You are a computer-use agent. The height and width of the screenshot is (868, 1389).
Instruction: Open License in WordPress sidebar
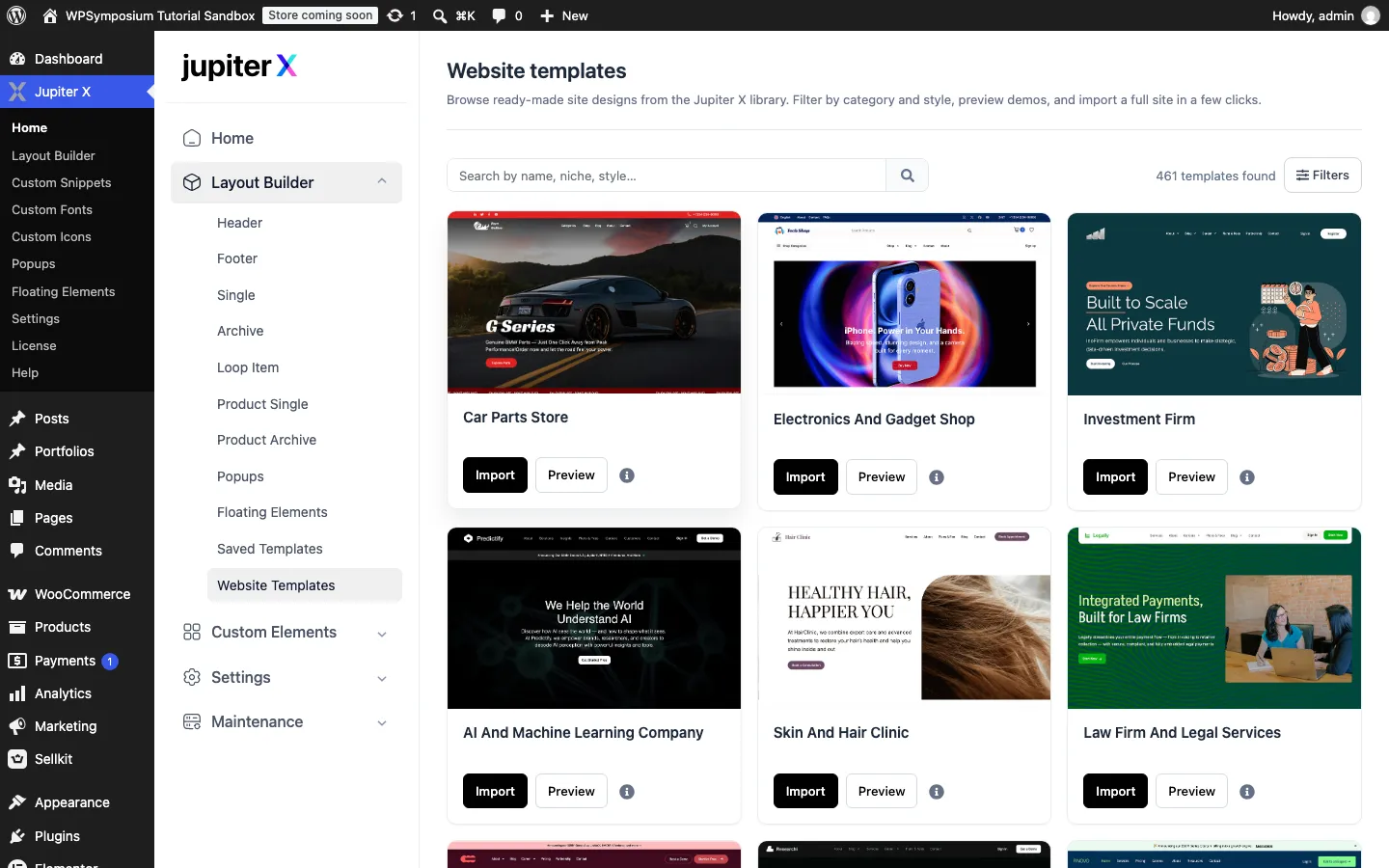pyautogui.click(x=34, y=345)
